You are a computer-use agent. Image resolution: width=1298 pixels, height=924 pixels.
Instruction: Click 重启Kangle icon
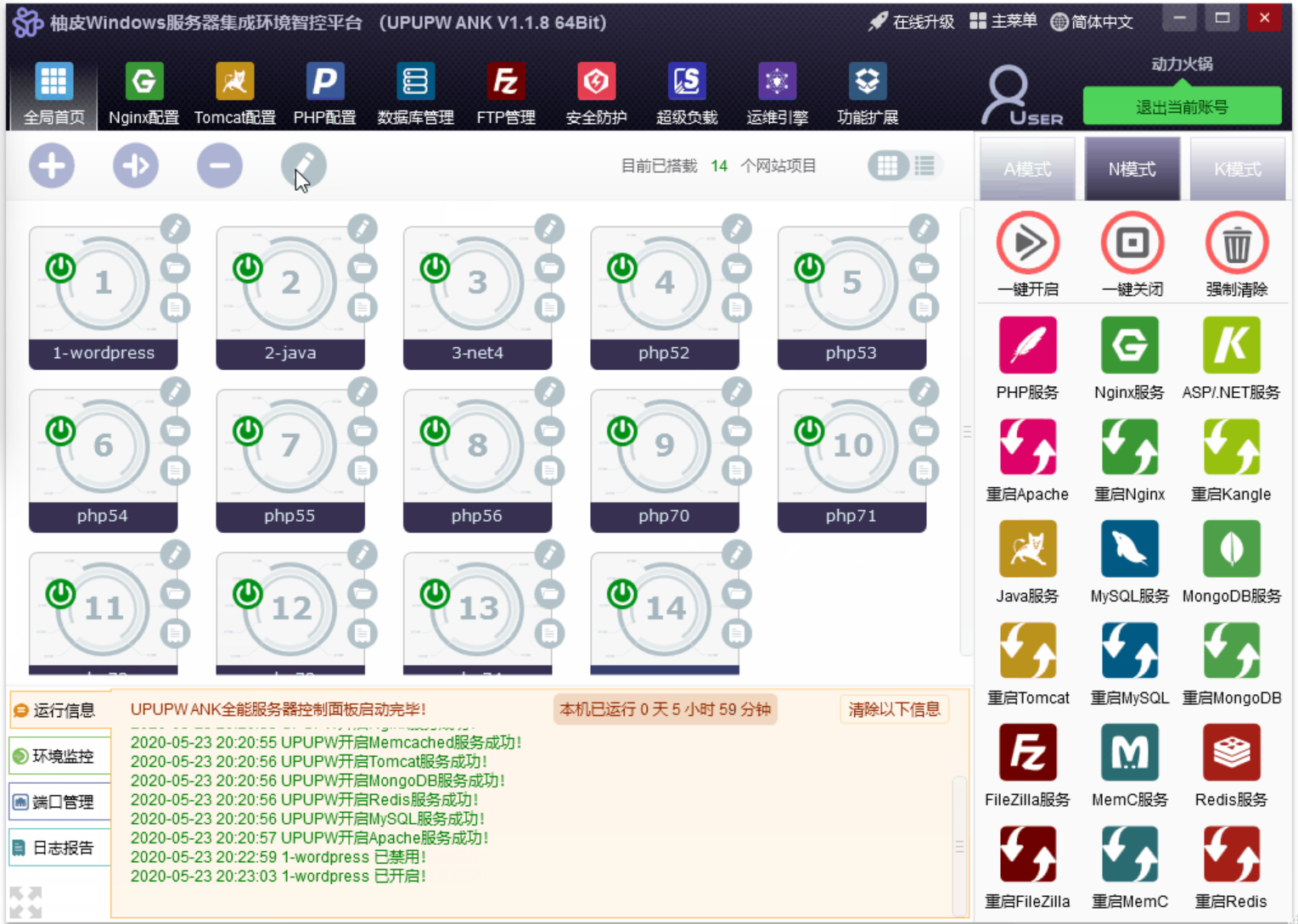(x=1231, y=447)
